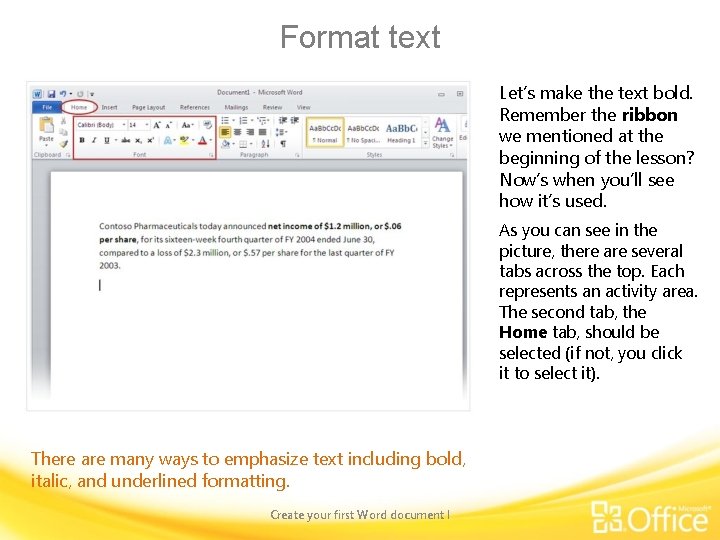This screenshot has height=540, width=720.
Task: Align text left
Action: click(x=225, y=133)
